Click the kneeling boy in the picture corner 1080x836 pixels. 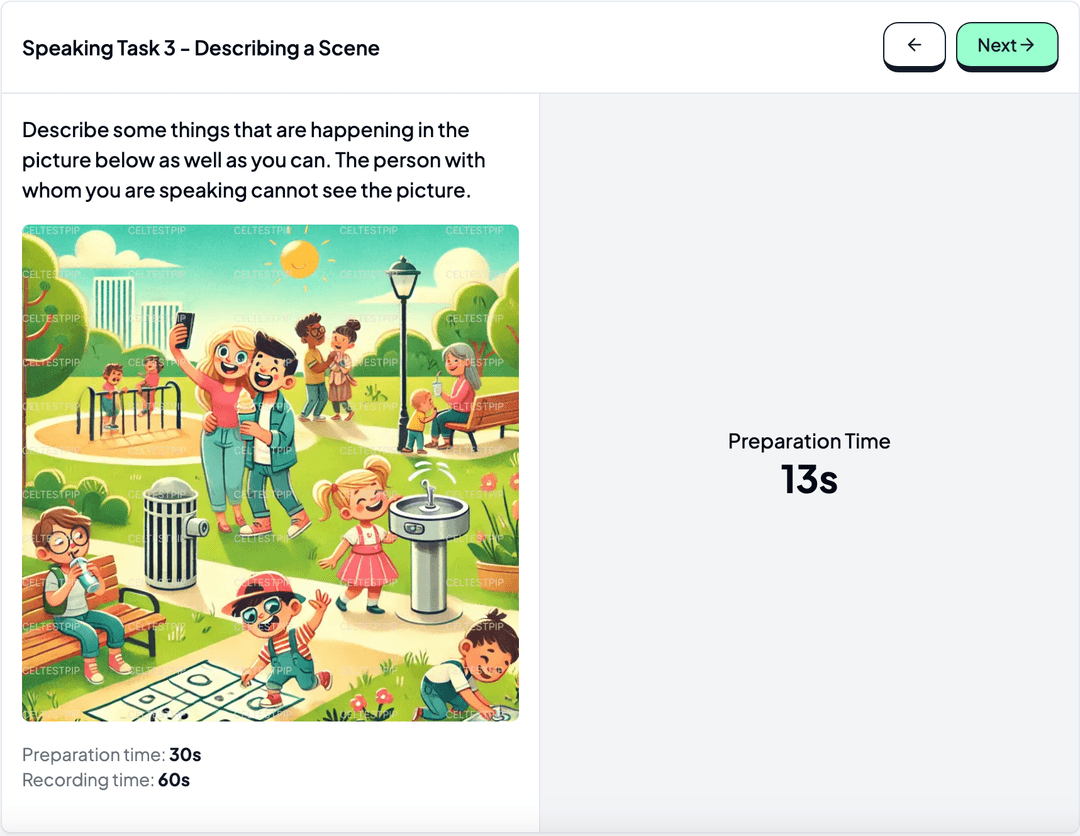470,665
